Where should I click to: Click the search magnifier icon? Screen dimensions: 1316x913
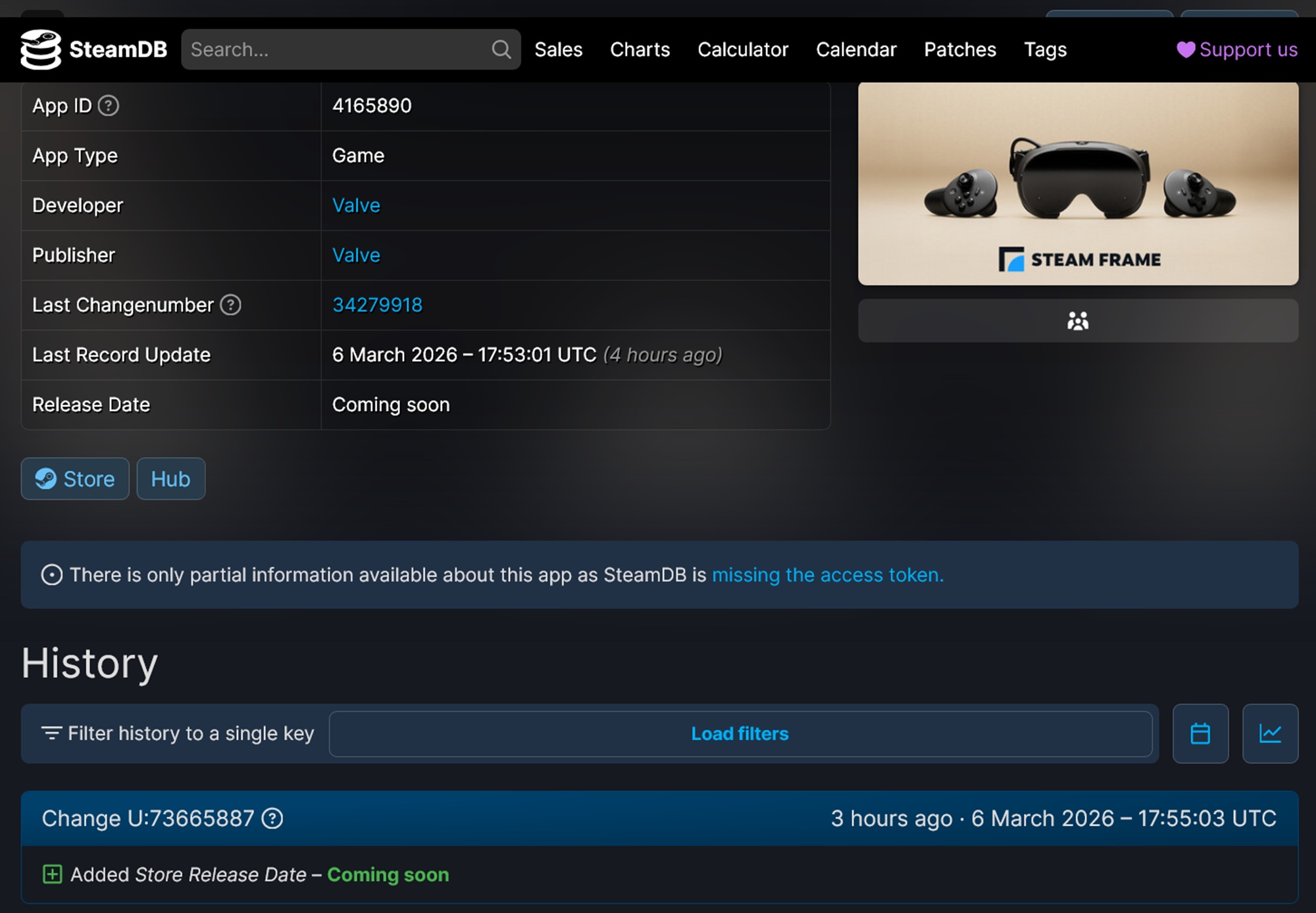coord(501,49)
